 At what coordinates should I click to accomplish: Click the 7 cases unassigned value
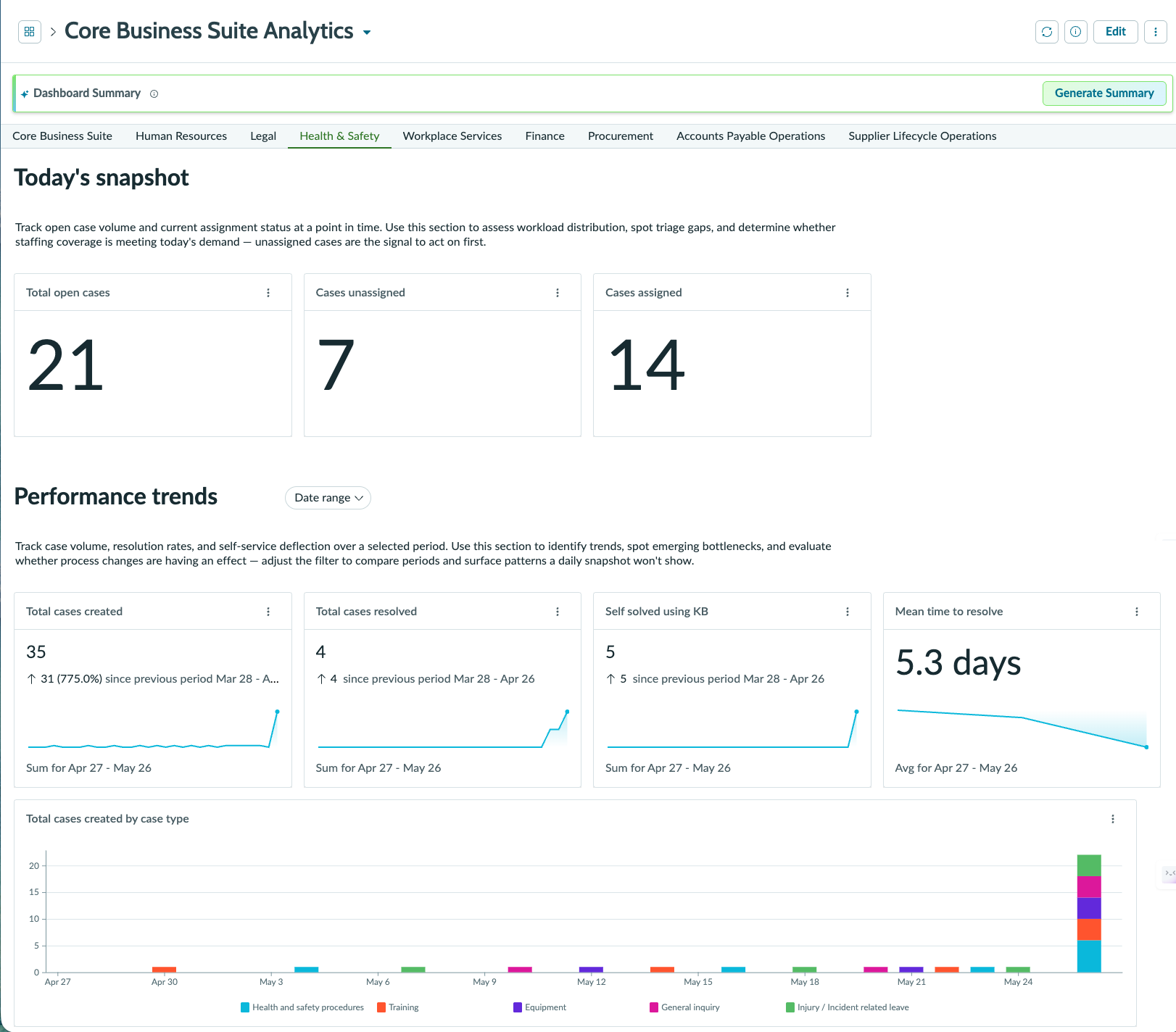336,366
